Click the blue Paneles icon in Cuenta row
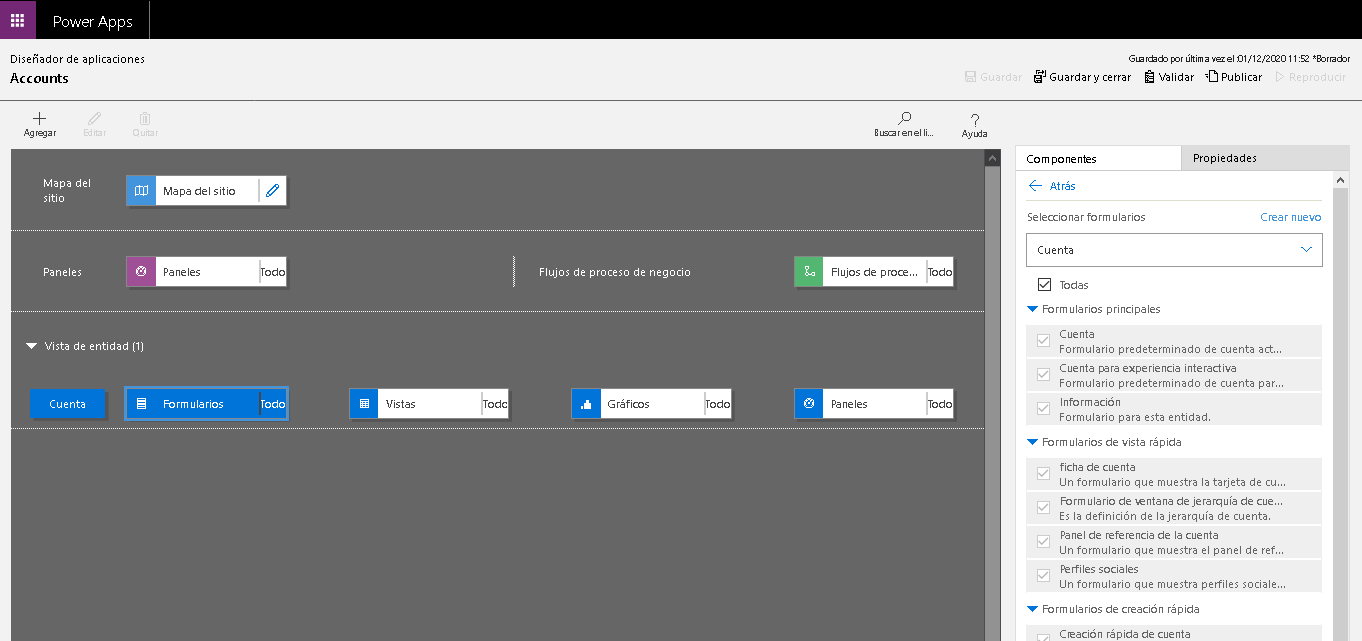This screenshot has width=1362, height=641. click(809, 404)
